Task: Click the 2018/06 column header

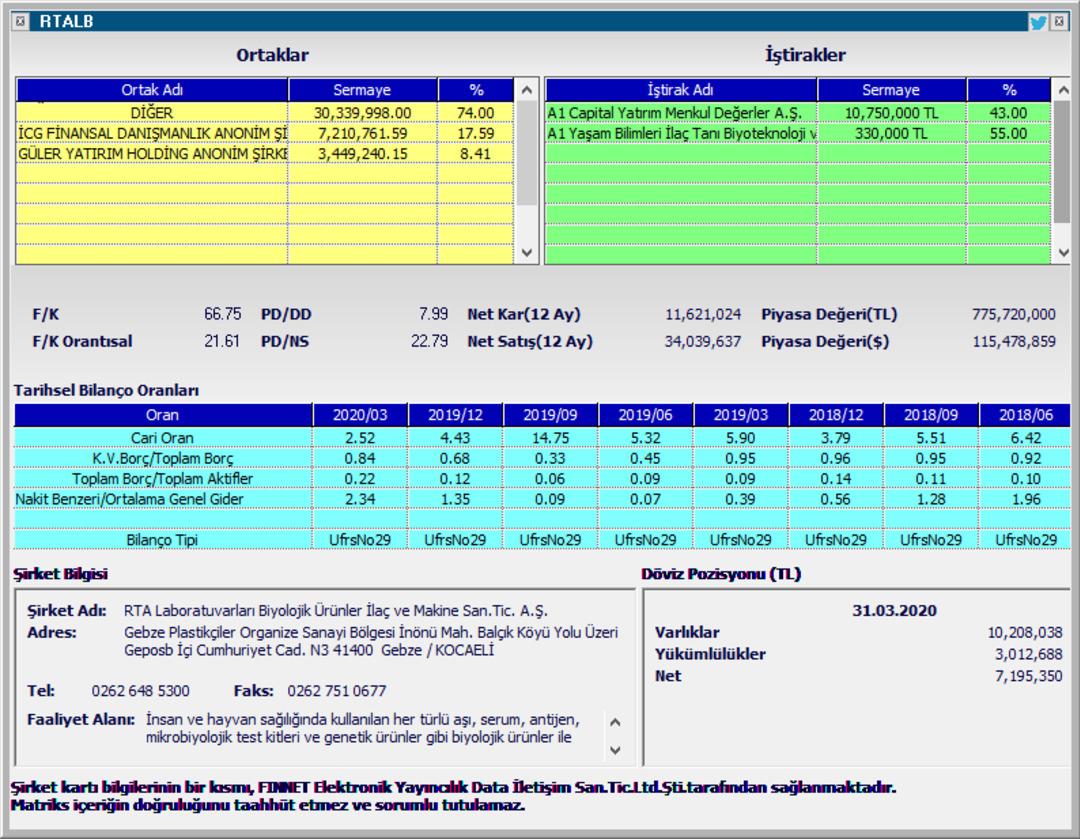Action: pos(1026,415)
